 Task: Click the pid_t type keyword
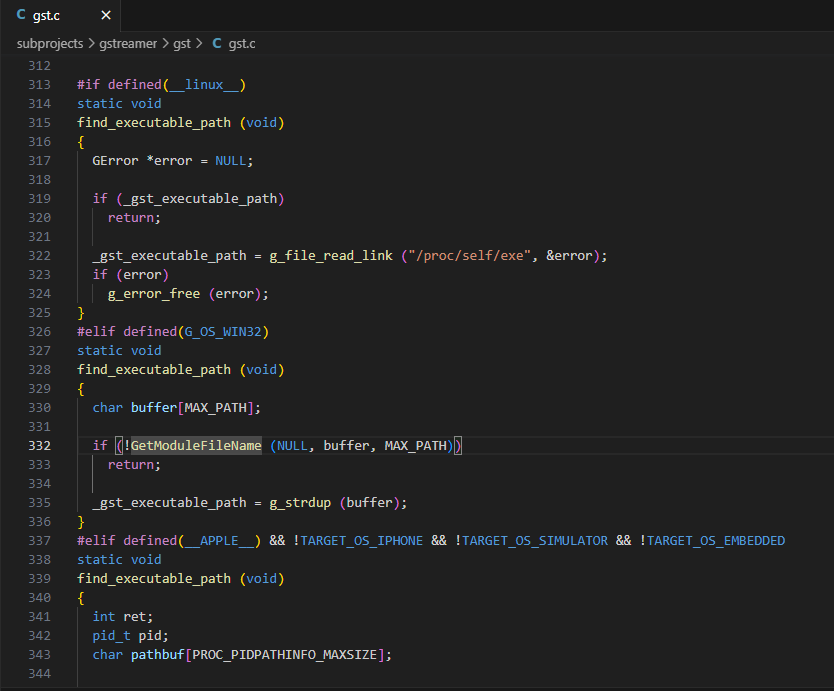coord(112,636)
